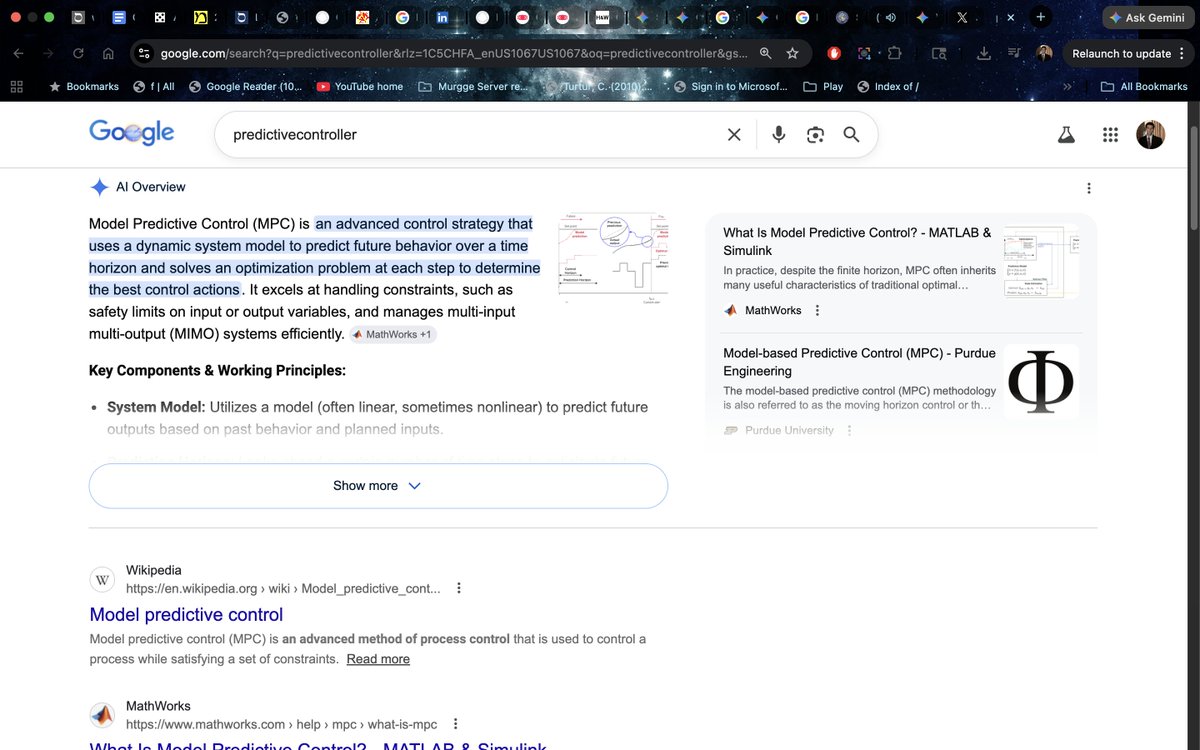Open the MPC diagram thumbnail in AI Overview
The image size is (1200, 750).
(613, 259)
